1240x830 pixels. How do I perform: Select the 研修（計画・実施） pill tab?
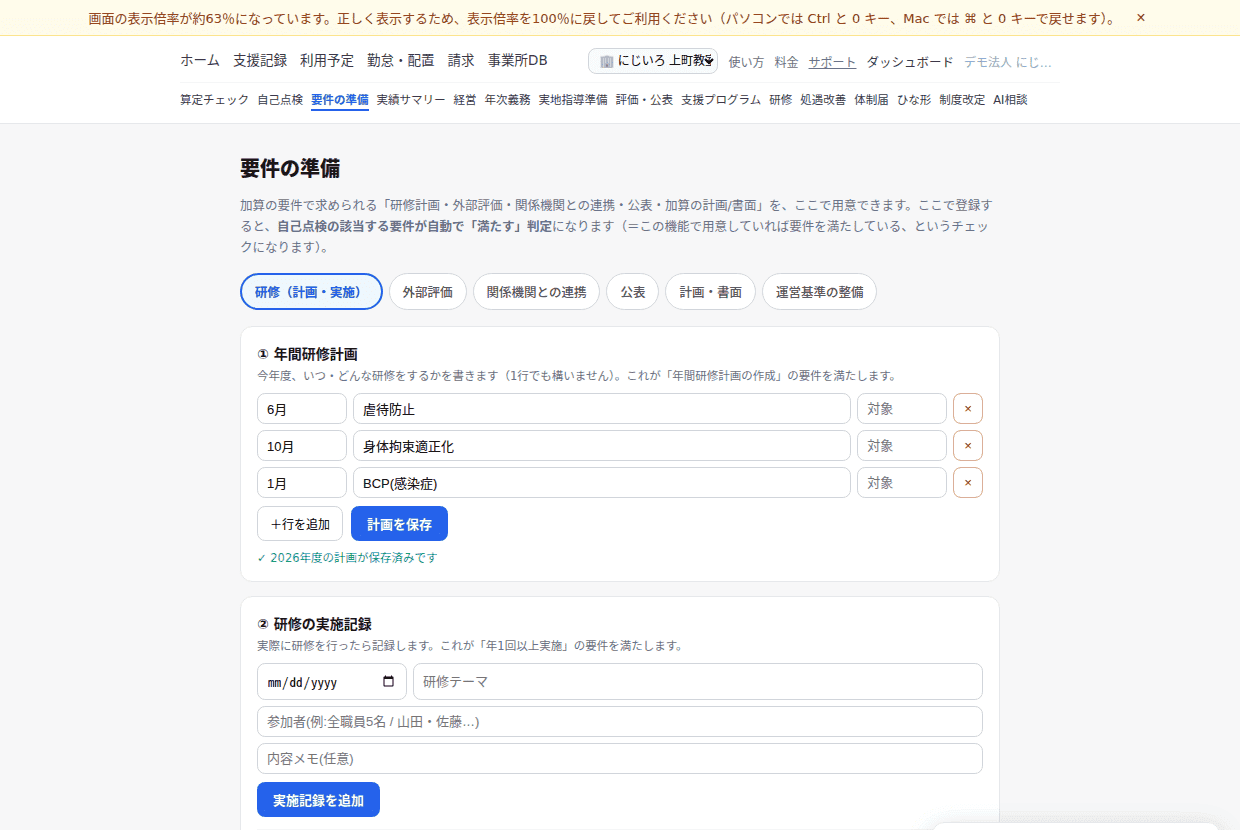click(x=311, y=292)
